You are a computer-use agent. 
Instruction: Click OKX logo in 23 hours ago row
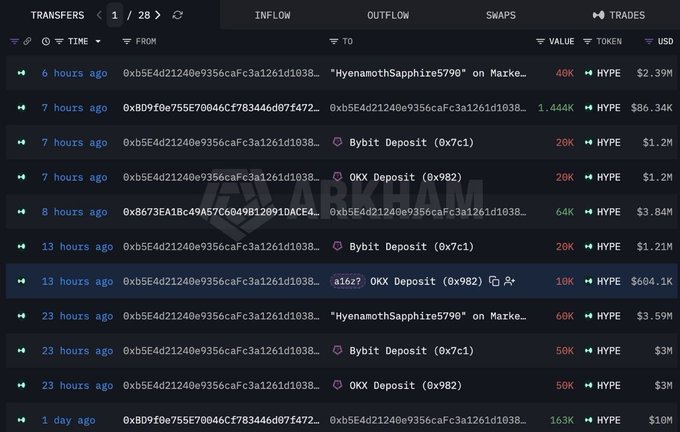click(337, 385)
